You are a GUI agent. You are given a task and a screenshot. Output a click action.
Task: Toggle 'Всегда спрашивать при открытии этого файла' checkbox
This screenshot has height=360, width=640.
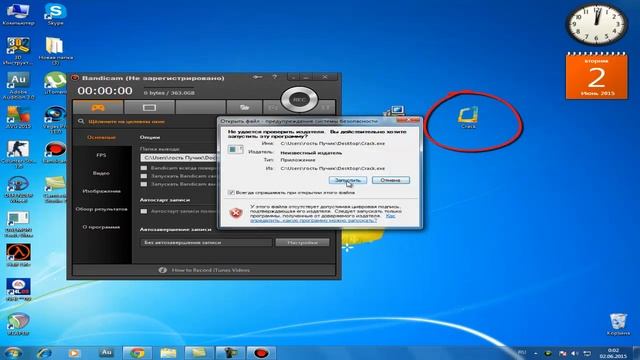231,192
